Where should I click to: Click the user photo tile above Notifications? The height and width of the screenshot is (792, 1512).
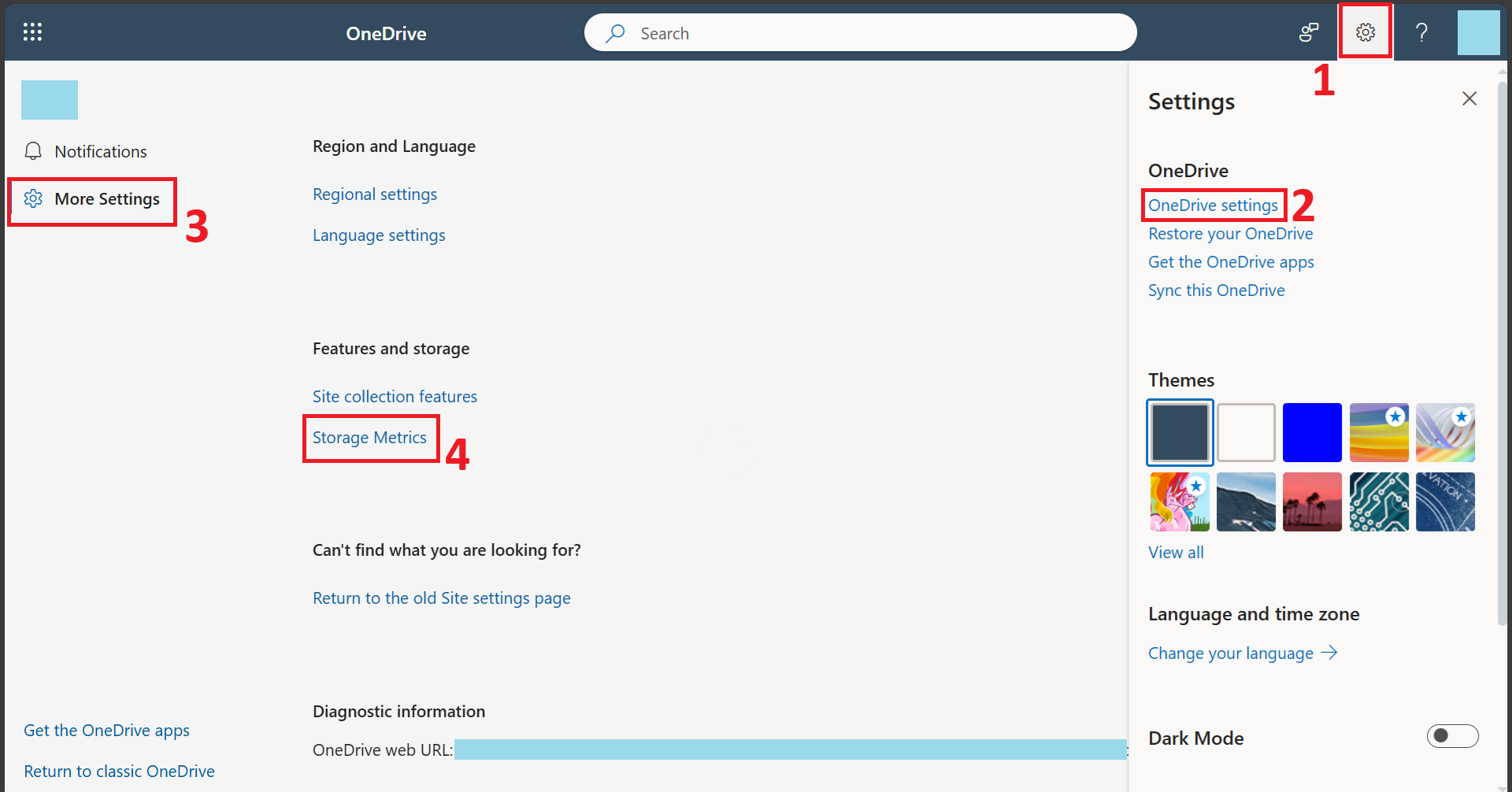click(50, 100)
